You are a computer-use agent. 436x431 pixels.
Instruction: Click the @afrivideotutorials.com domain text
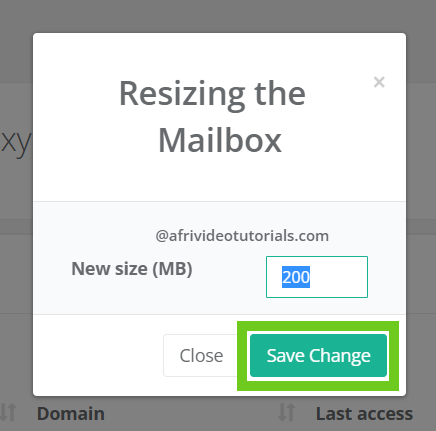click(x=242, y=236)
